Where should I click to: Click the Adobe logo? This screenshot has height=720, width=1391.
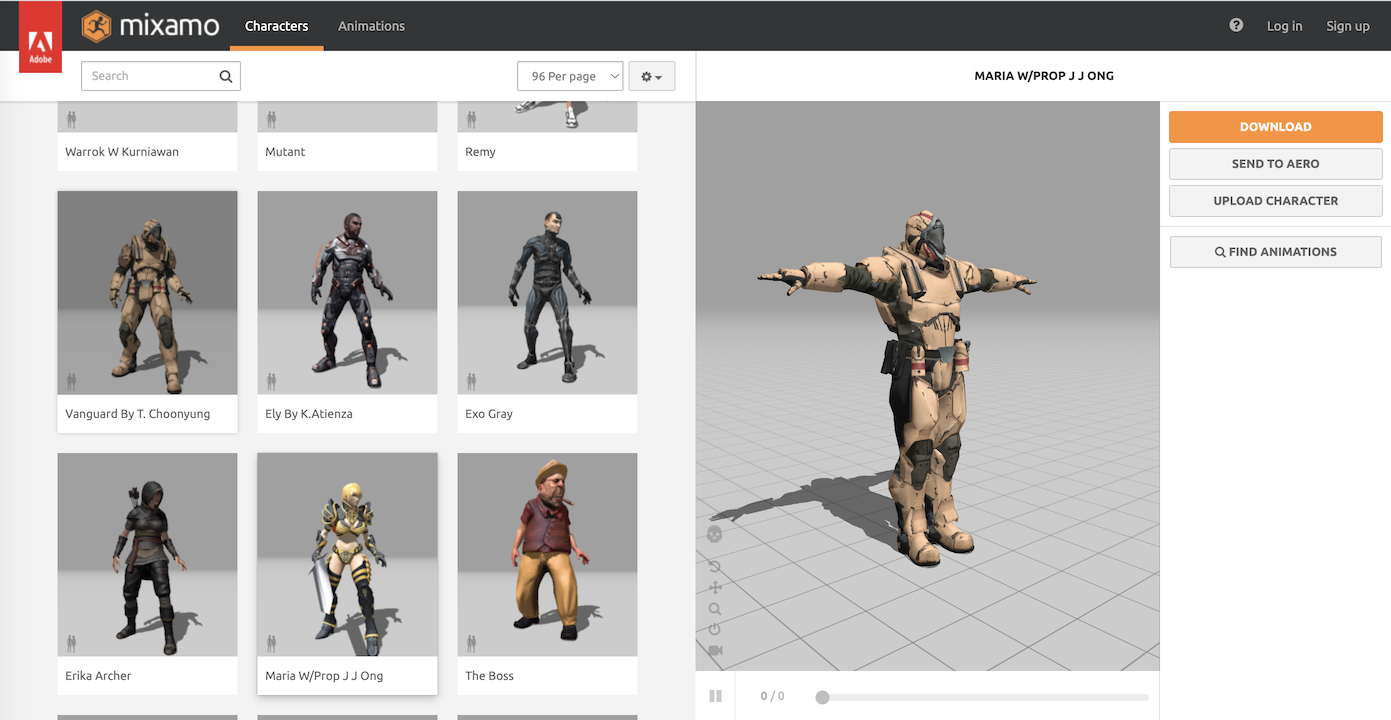[40, 37]
